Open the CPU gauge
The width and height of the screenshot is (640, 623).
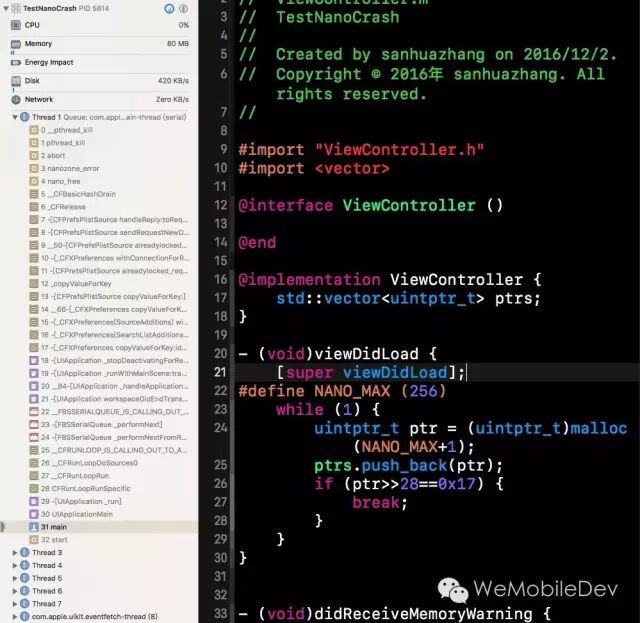[100, 25]
